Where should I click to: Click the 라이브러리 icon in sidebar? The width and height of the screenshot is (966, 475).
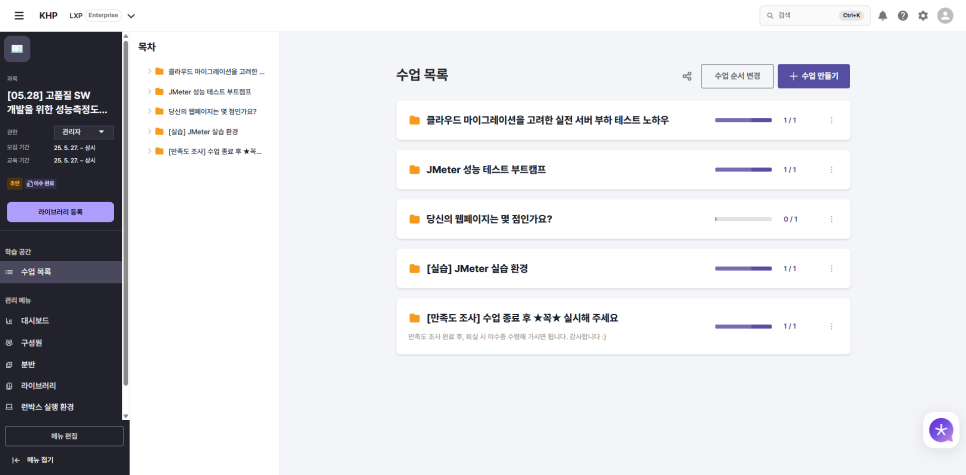(9, 386)
